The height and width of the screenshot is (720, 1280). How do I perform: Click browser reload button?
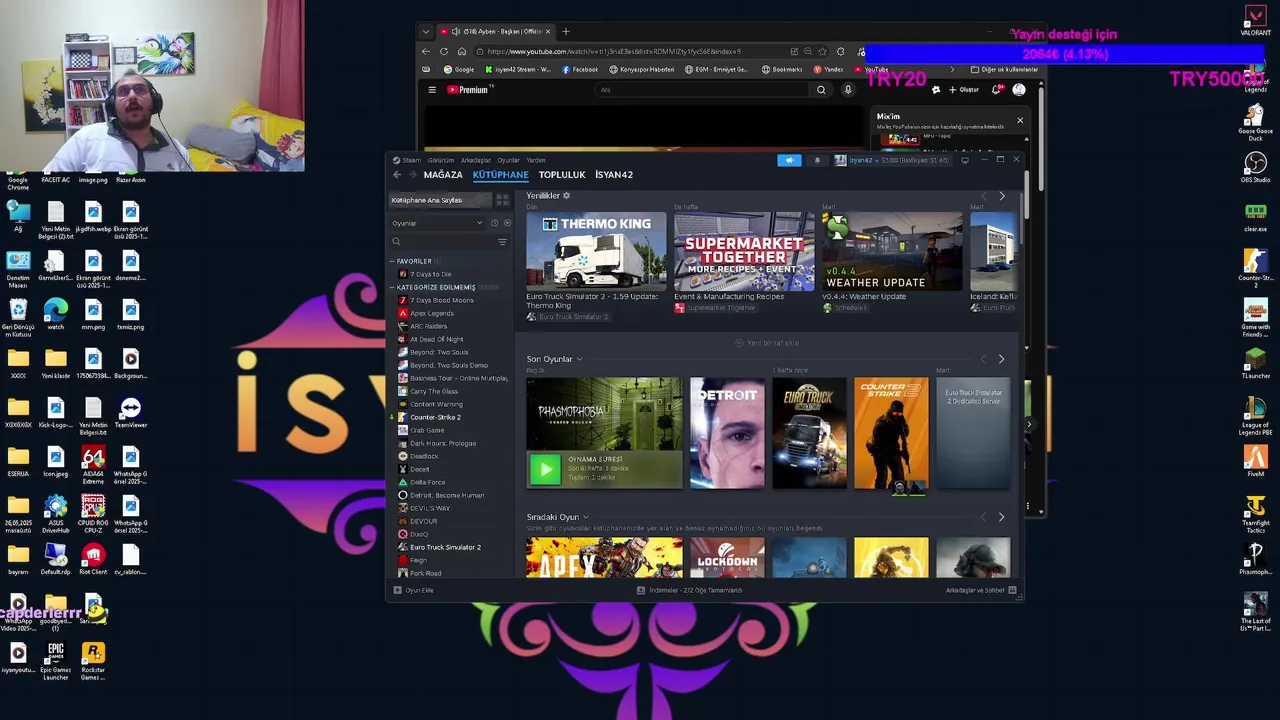pyautogui.click(x=444, y=52)
